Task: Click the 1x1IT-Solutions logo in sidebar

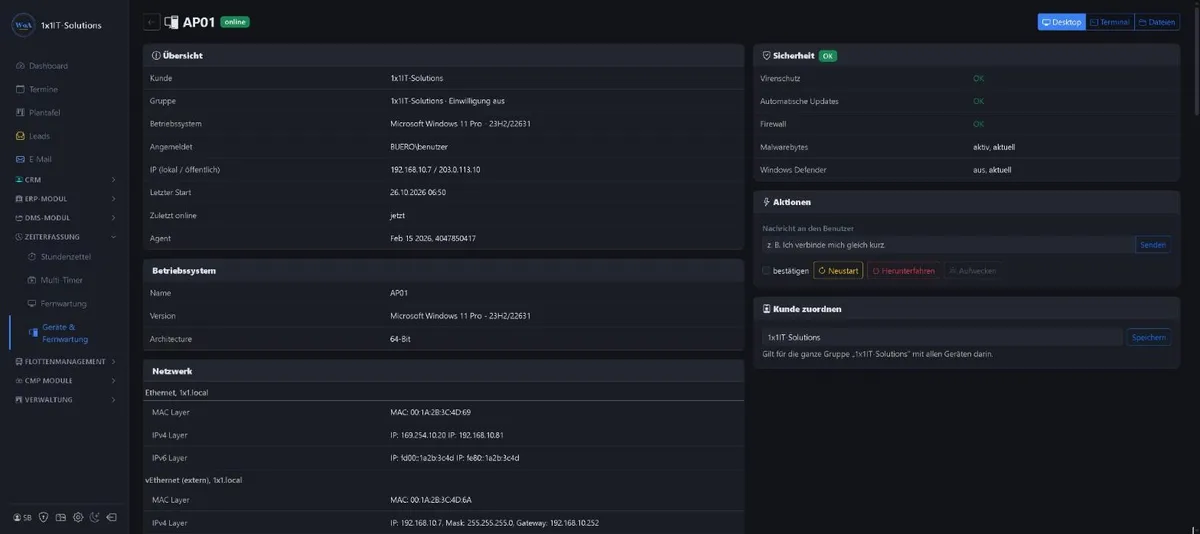Action: click(23, 25)
